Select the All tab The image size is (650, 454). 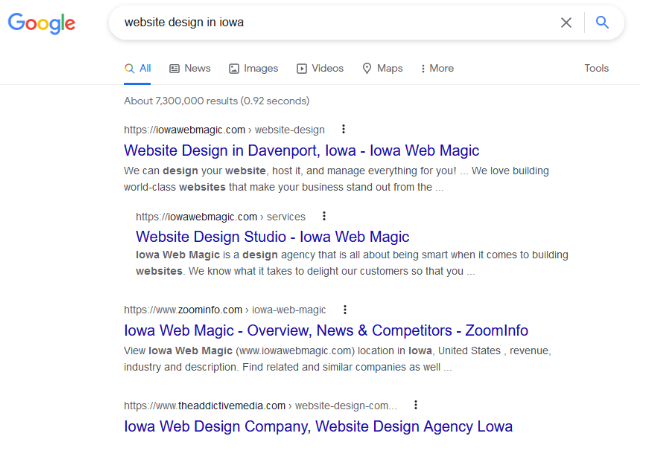[x=137, y=68]
